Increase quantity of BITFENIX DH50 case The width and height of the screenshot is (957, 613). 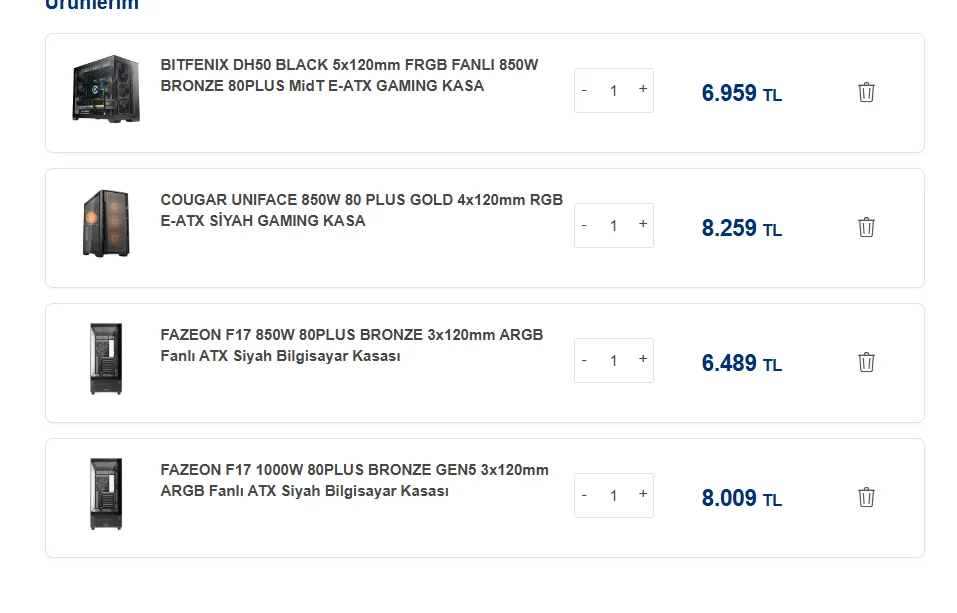pos(643,90)
